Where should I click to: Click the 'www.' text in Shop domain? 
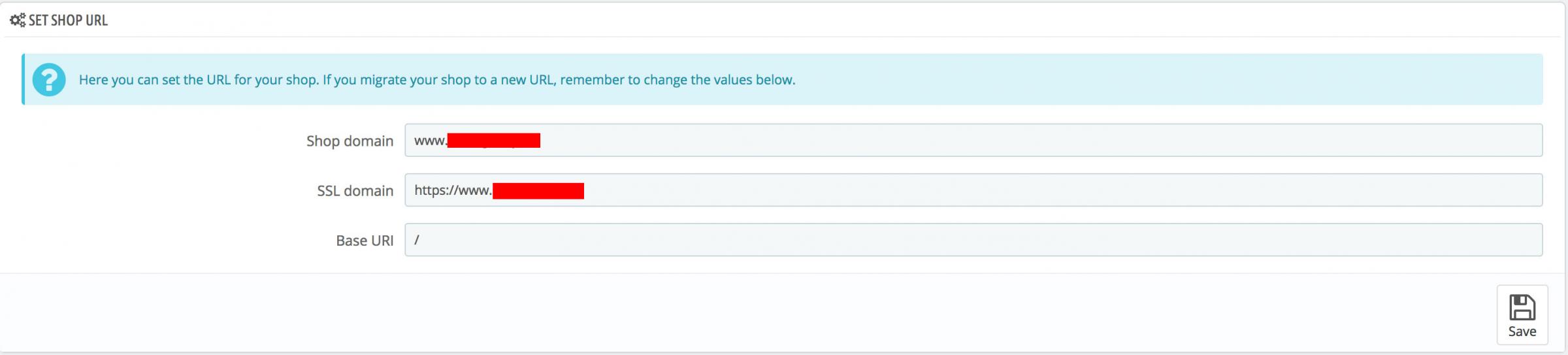coord(430,141)
